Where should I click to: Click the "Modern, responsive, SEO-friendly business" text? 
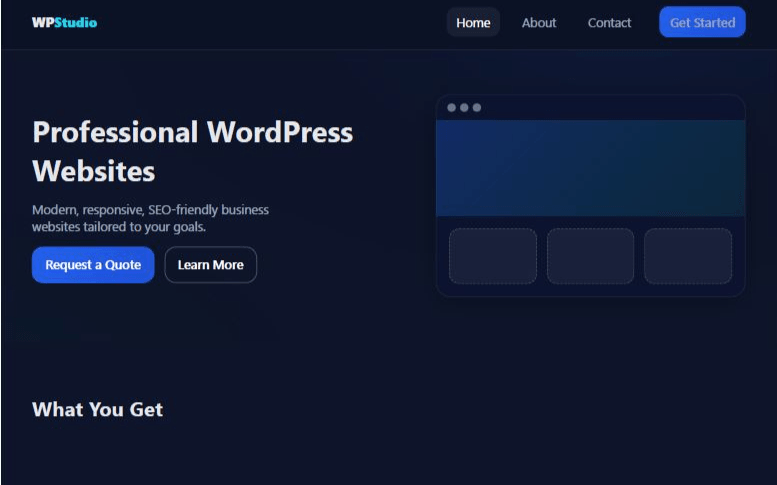150,210
